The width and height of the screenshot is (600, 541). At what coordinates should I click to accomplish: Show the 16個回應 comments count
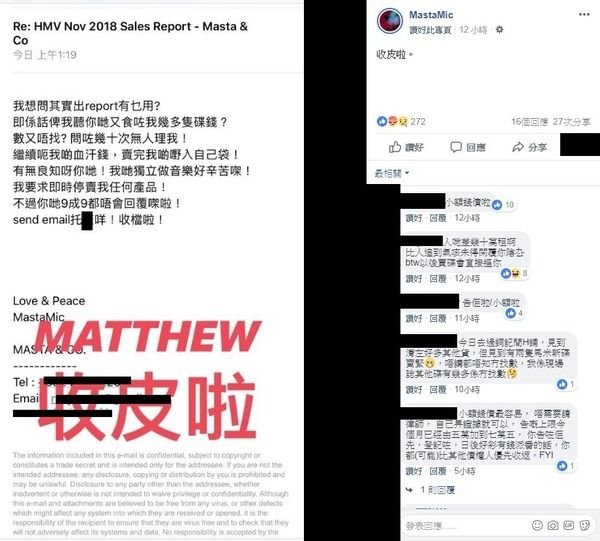tap(530, 122)
